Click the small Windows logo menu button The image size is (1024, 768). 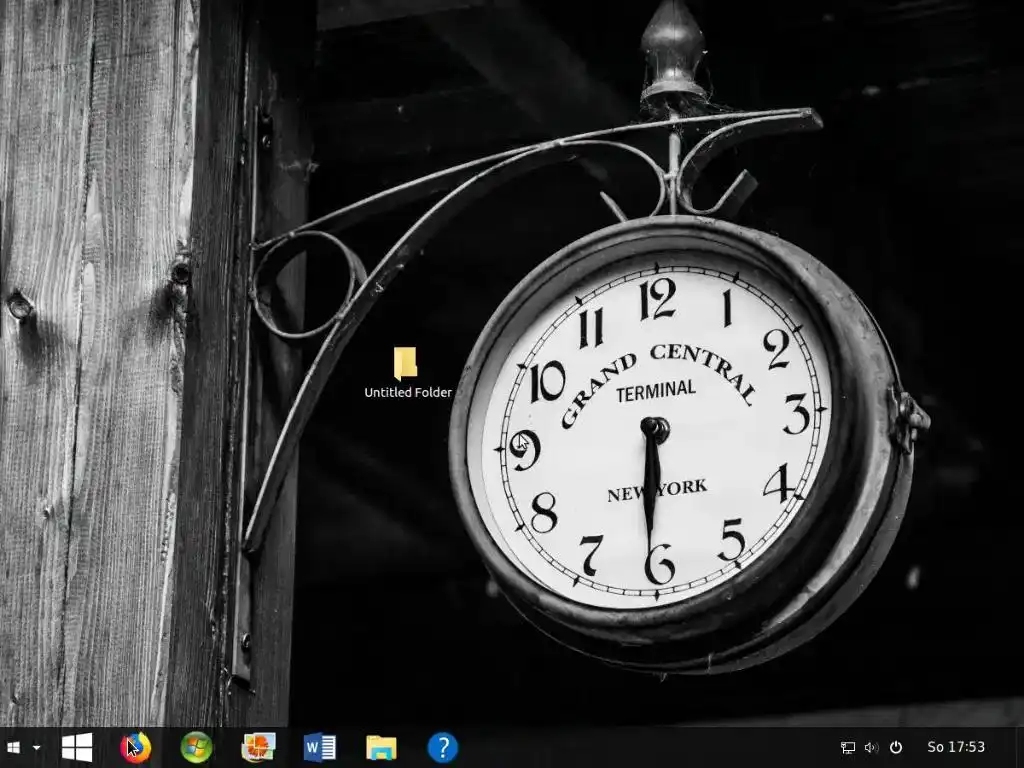(13, 747)
